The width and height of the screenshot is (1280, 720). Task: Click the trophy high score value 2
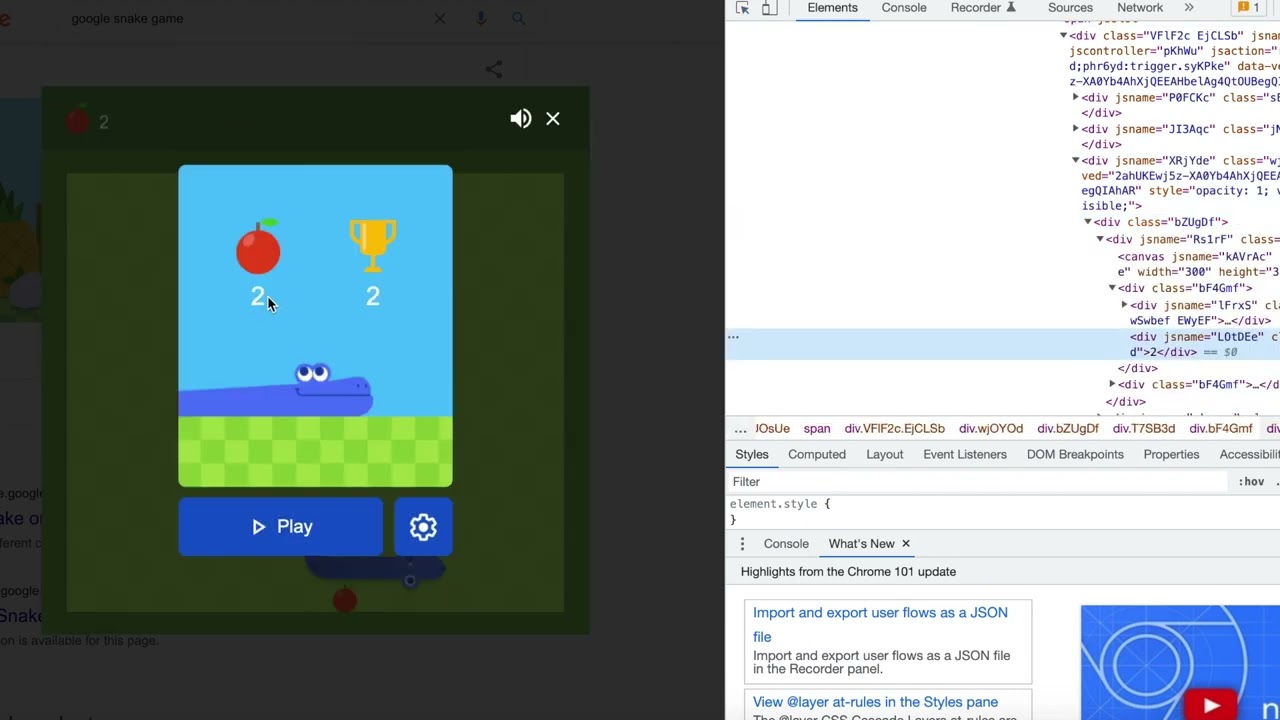click(x=373, y=296)
